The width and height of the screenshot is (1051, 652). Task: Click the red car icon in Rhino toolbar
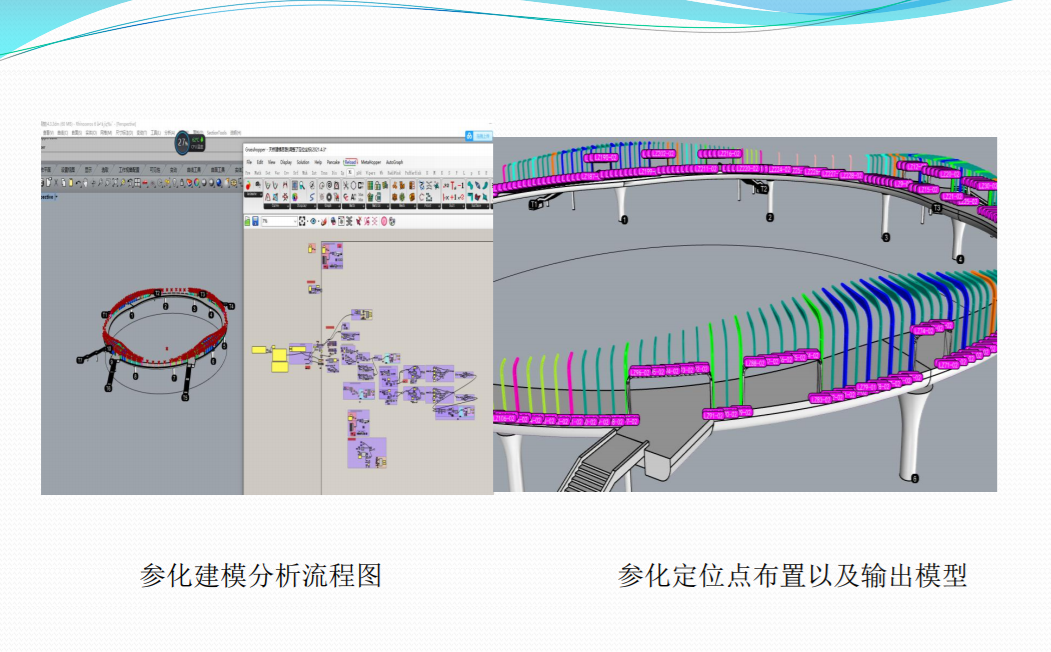pos(145,182)
